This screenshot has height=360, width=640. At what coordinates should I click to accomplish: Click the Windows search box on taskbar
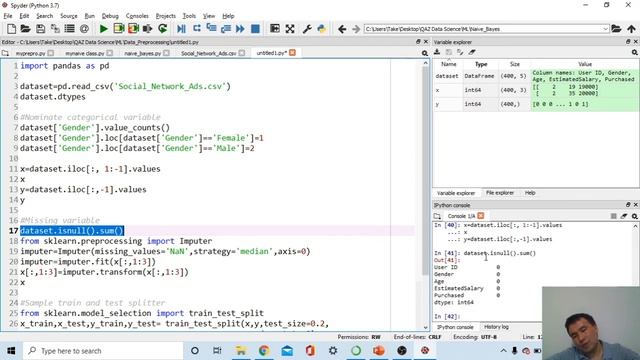104,351
